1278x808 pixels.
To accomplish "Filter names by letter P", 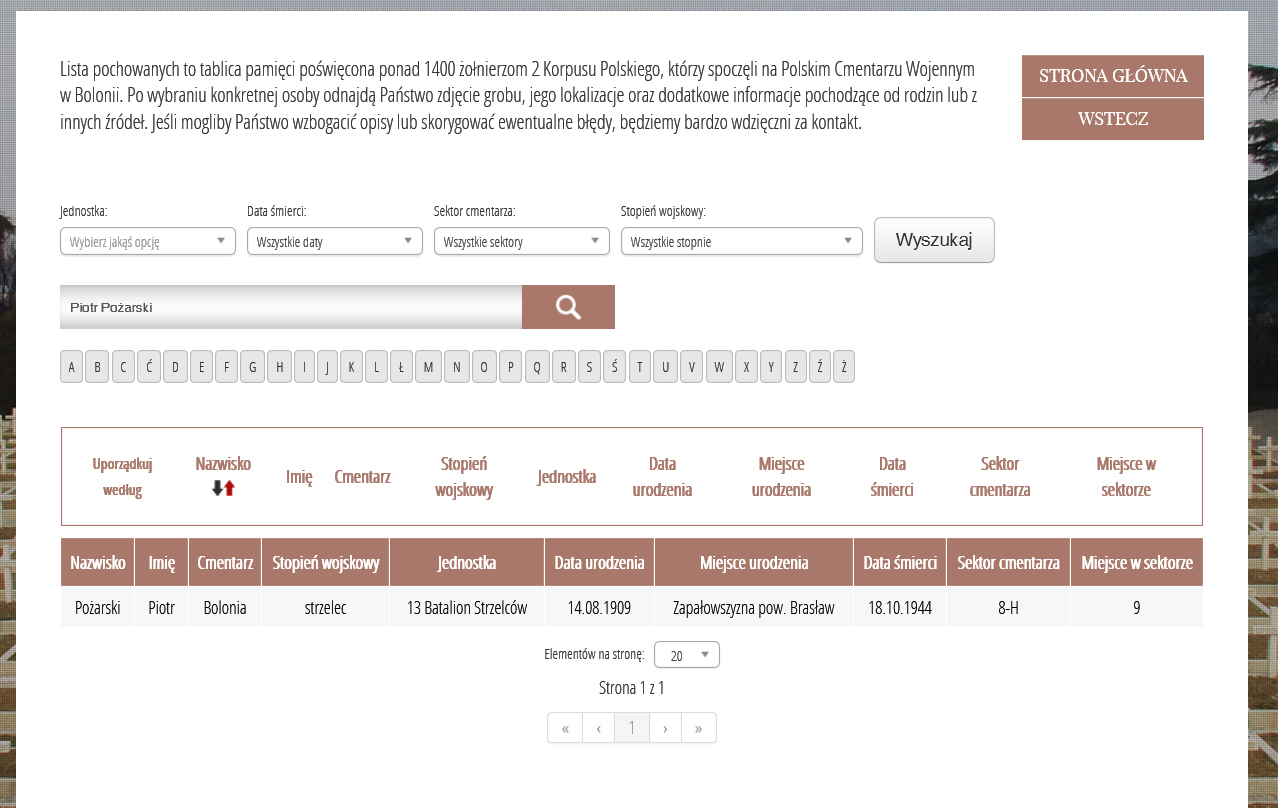I will coord(510,367).
